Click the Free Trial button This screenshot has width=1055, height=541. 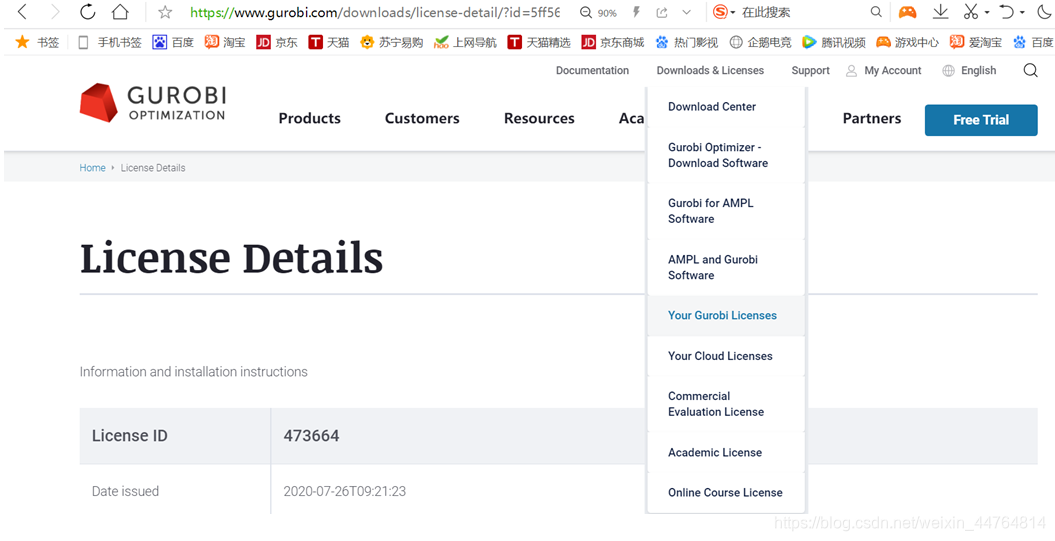(x=981, y=120)
